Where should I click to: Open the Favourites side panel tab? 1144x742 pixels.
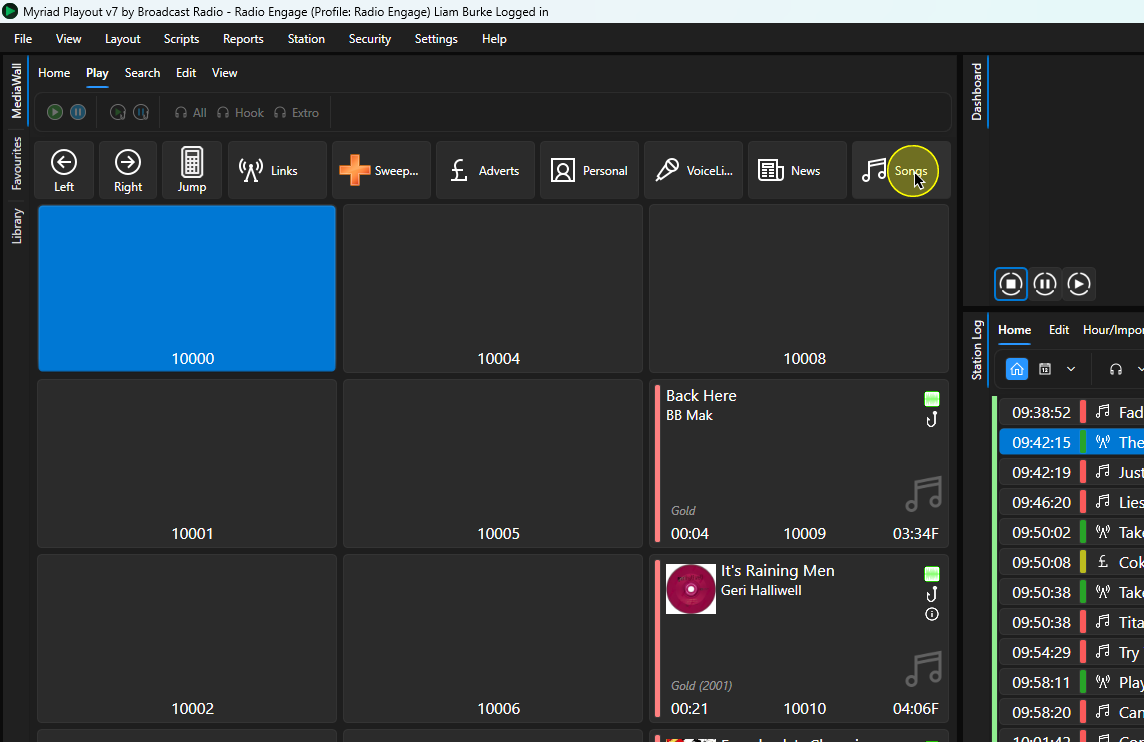(x=16, y=163)
